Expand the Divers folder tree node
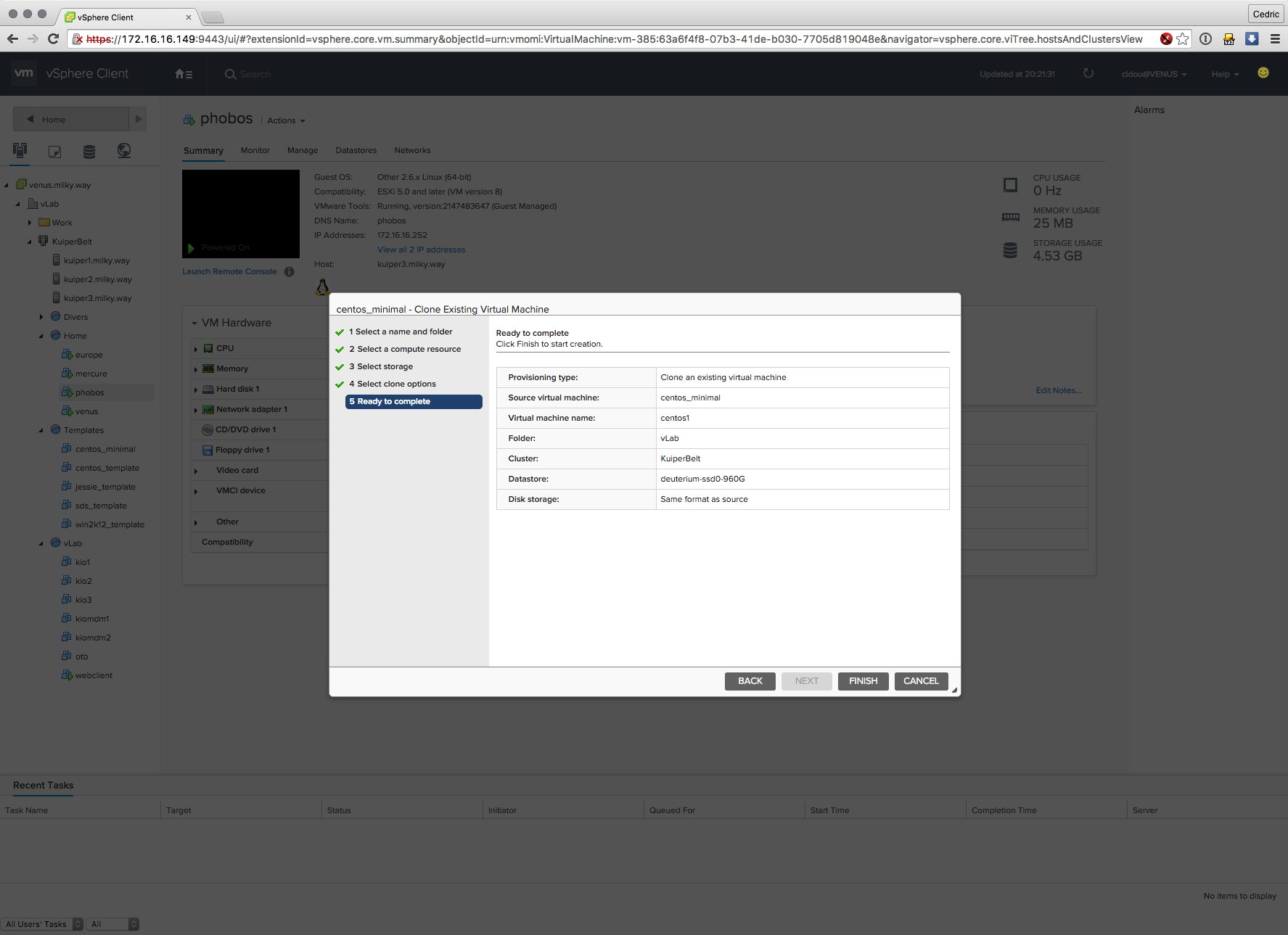Viewport: 1288px width, 935px height. [x=41, y=317]
